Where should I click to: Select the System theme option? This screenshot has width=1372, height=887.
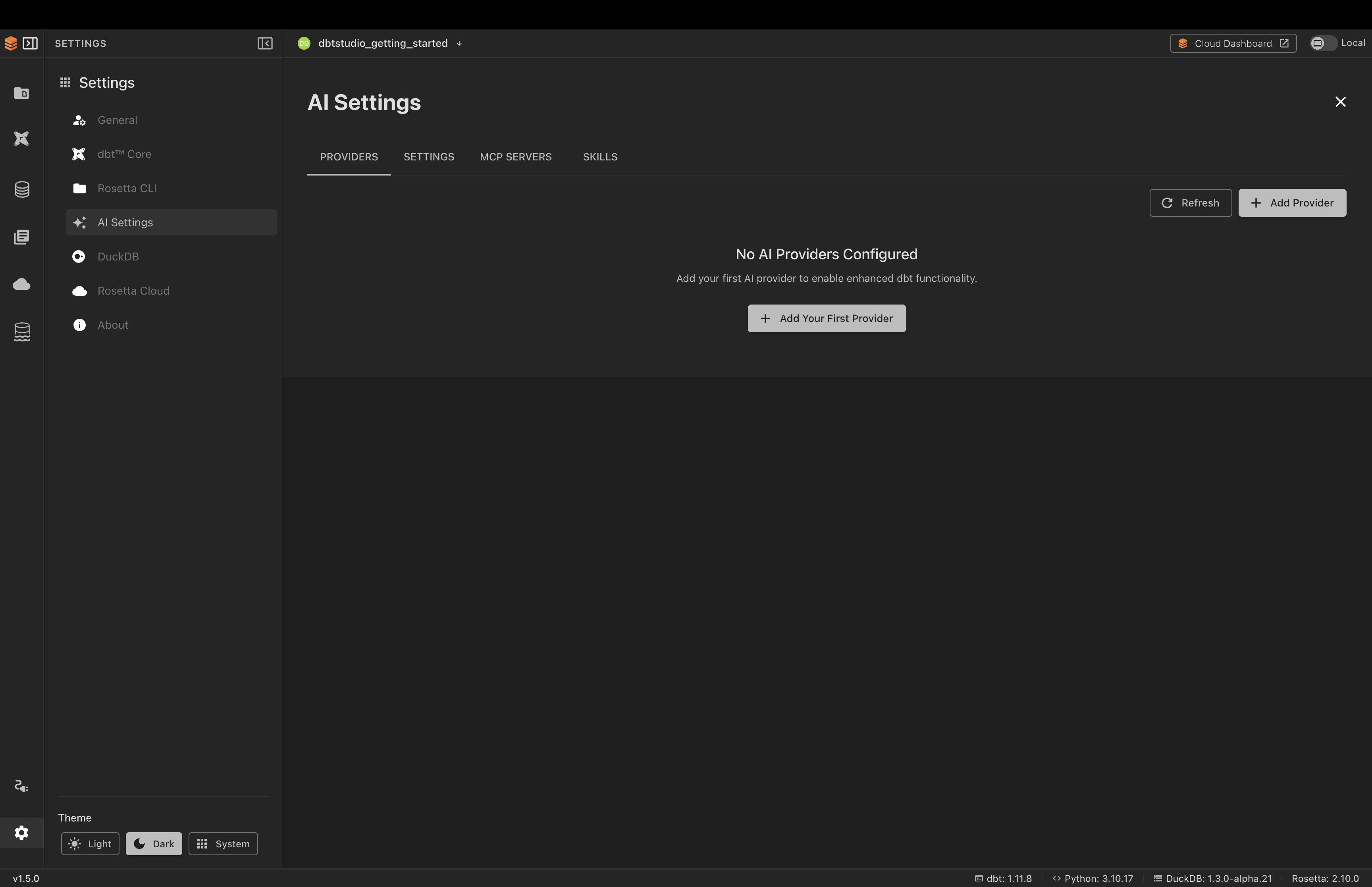(x=224, y=844)
